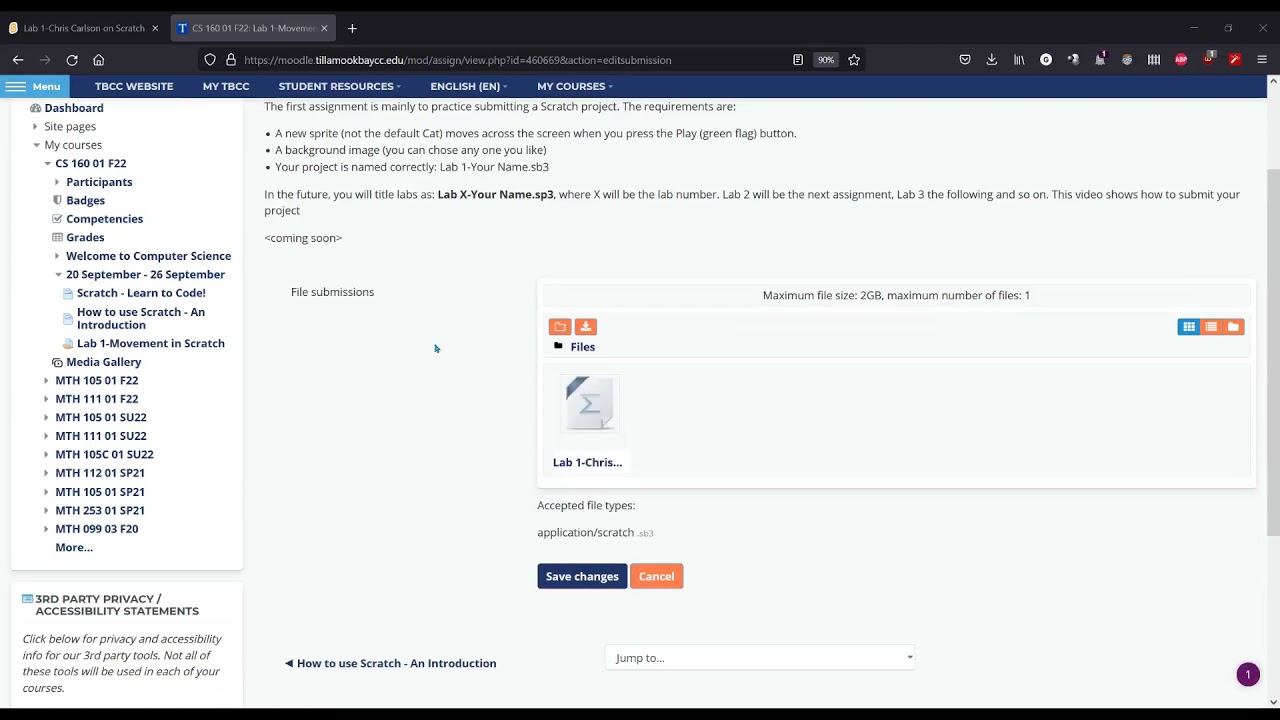Open the browser home page
1280x720 pixels.
click(x=98, y=60)
